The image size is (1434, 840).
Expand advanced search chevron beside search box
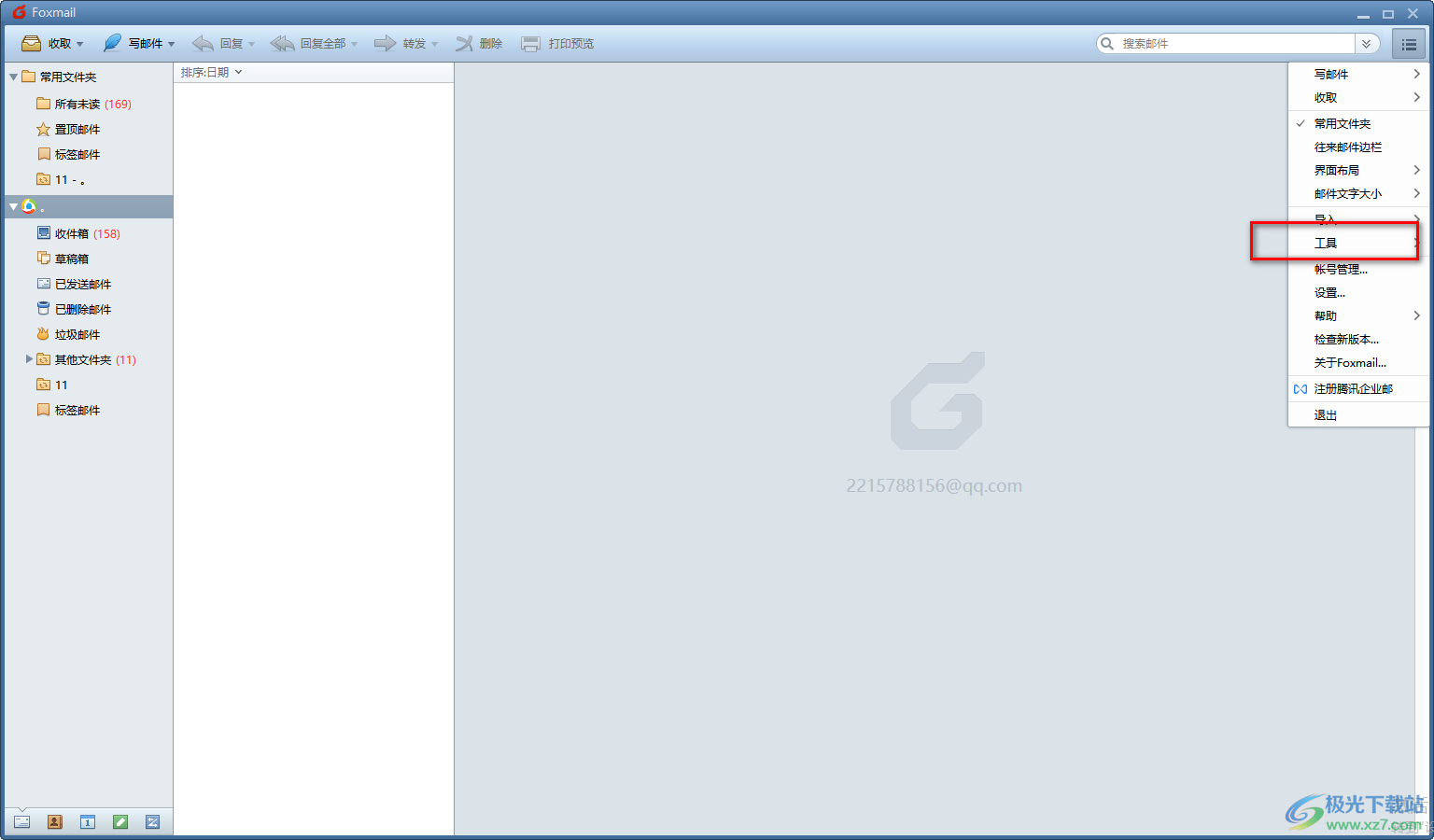(x=1367, y=44)
